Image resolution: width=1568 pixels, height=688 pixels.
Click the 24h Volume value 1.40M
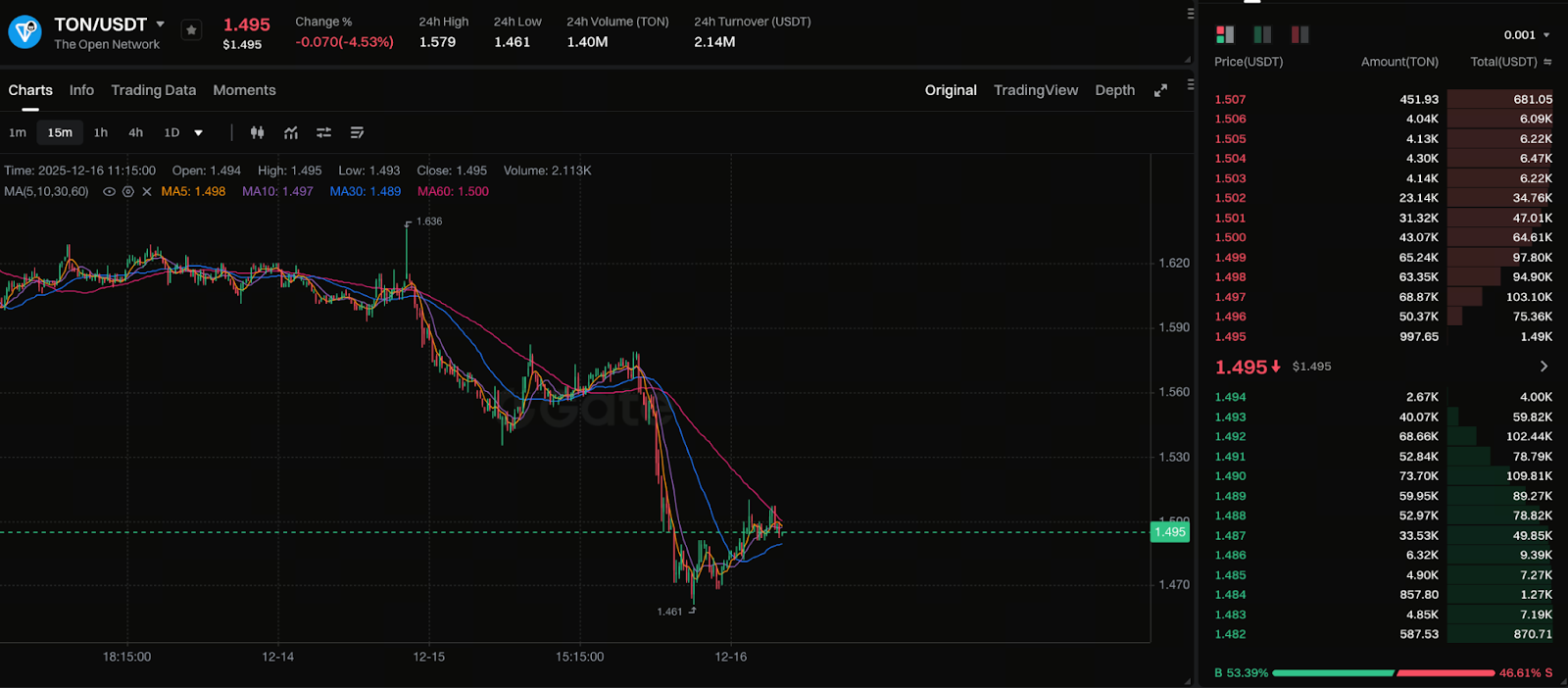pyautogui.click(x=587, y=42)
